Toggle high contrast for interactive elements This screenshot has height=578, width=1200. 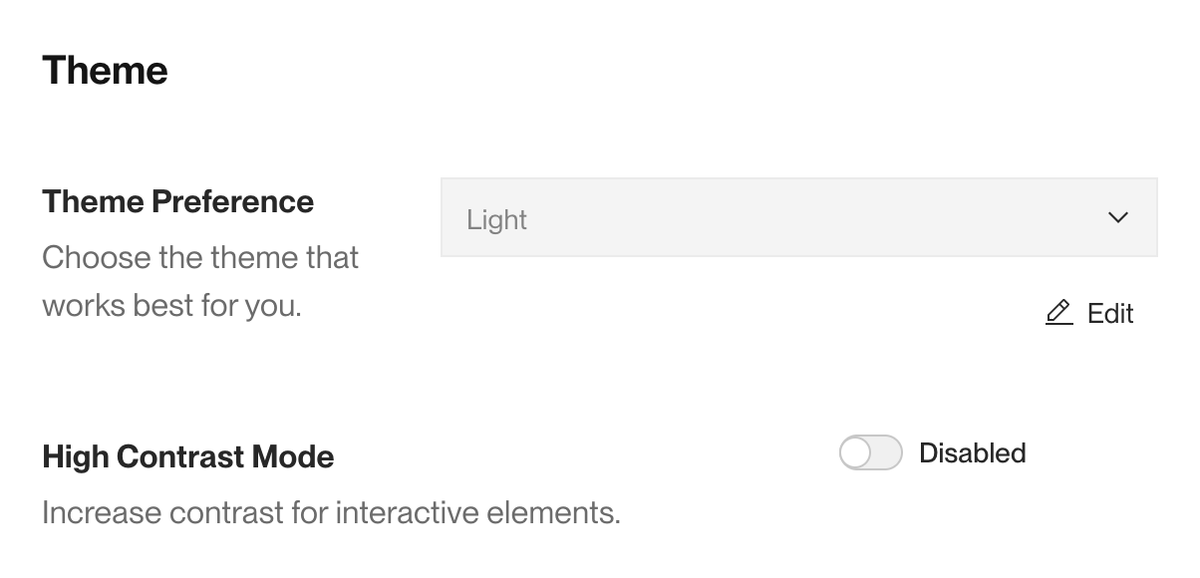869,452
